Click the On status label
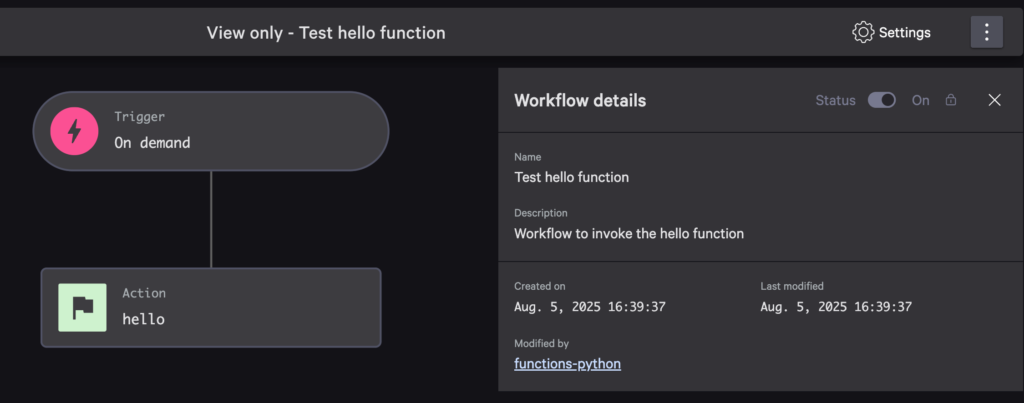 point(920,100)
